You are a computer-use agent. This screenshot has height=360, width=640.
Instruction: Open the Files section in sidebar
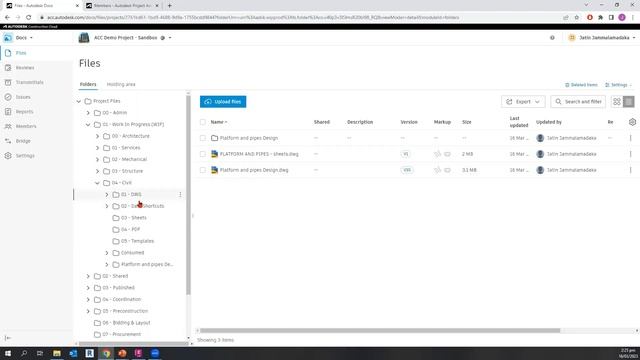click(x=21, y=53)
